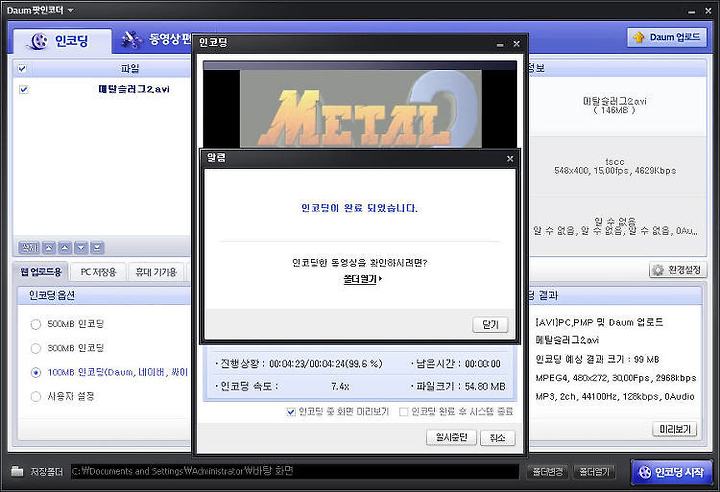
Task: Toggle the select-all checkbox in 파일 header
Action: click(22, 69)
